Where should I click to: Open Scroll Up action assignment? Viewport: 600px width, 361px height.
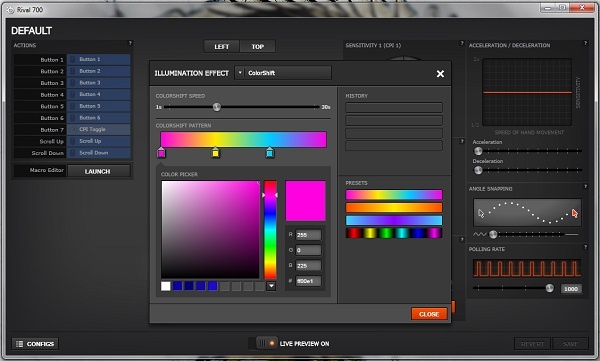(x=99, y=141)
